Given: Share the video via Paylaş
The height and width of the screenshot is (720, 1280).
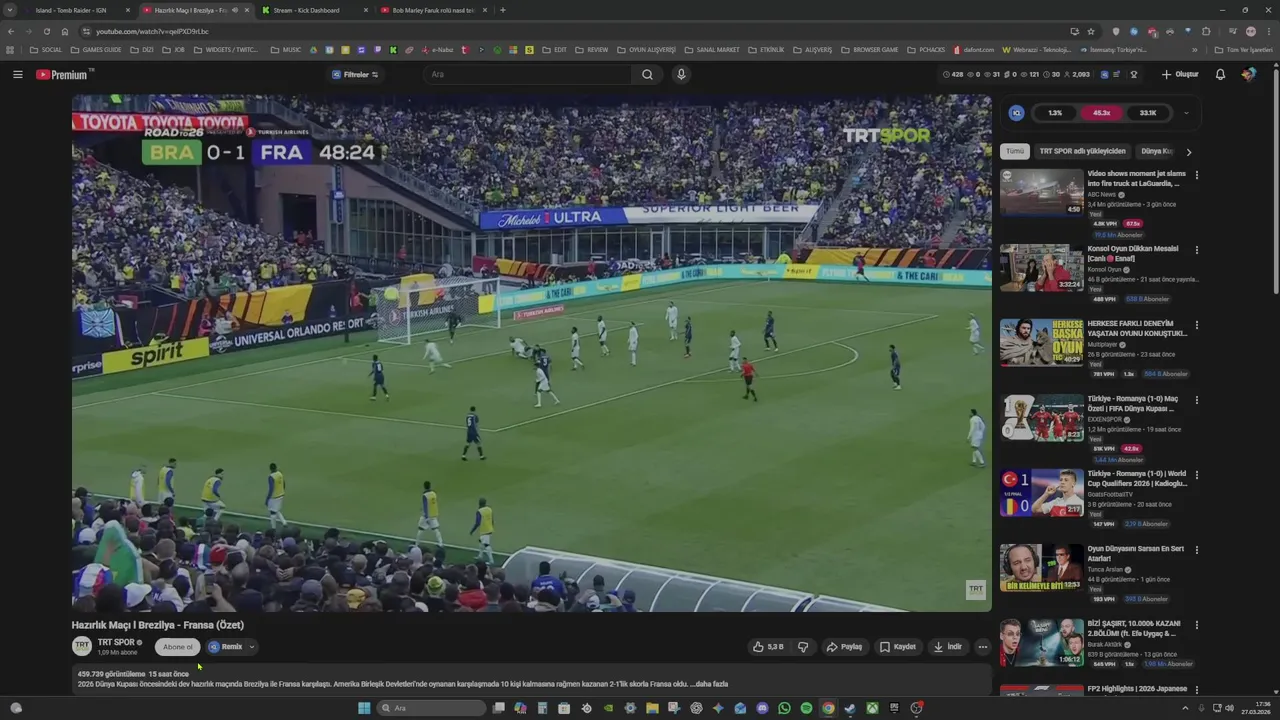Looking at the screenshot, I should click(844, 647).
